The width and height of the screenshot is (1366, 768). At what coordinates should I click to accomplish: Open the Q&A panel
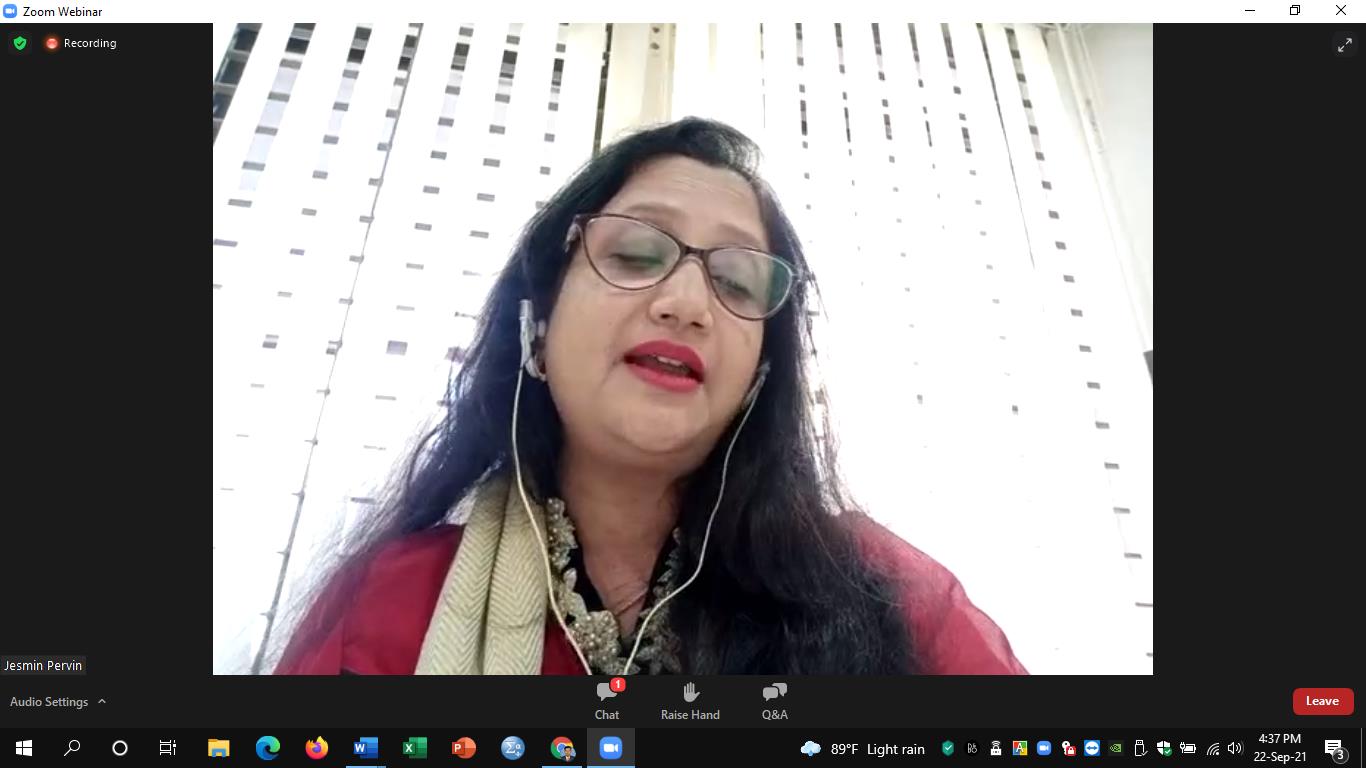[x=775, y=700]
